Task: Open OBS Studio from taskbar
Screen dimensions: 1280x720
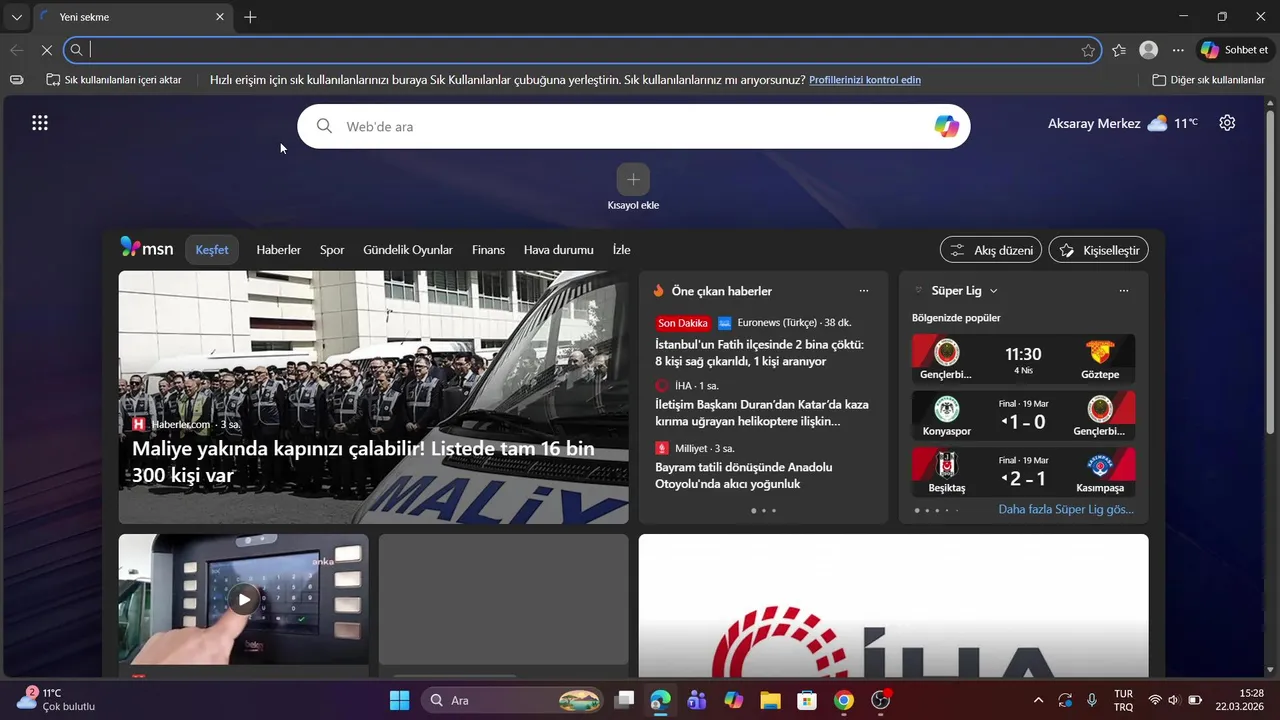Action: (x=881, y=700)
